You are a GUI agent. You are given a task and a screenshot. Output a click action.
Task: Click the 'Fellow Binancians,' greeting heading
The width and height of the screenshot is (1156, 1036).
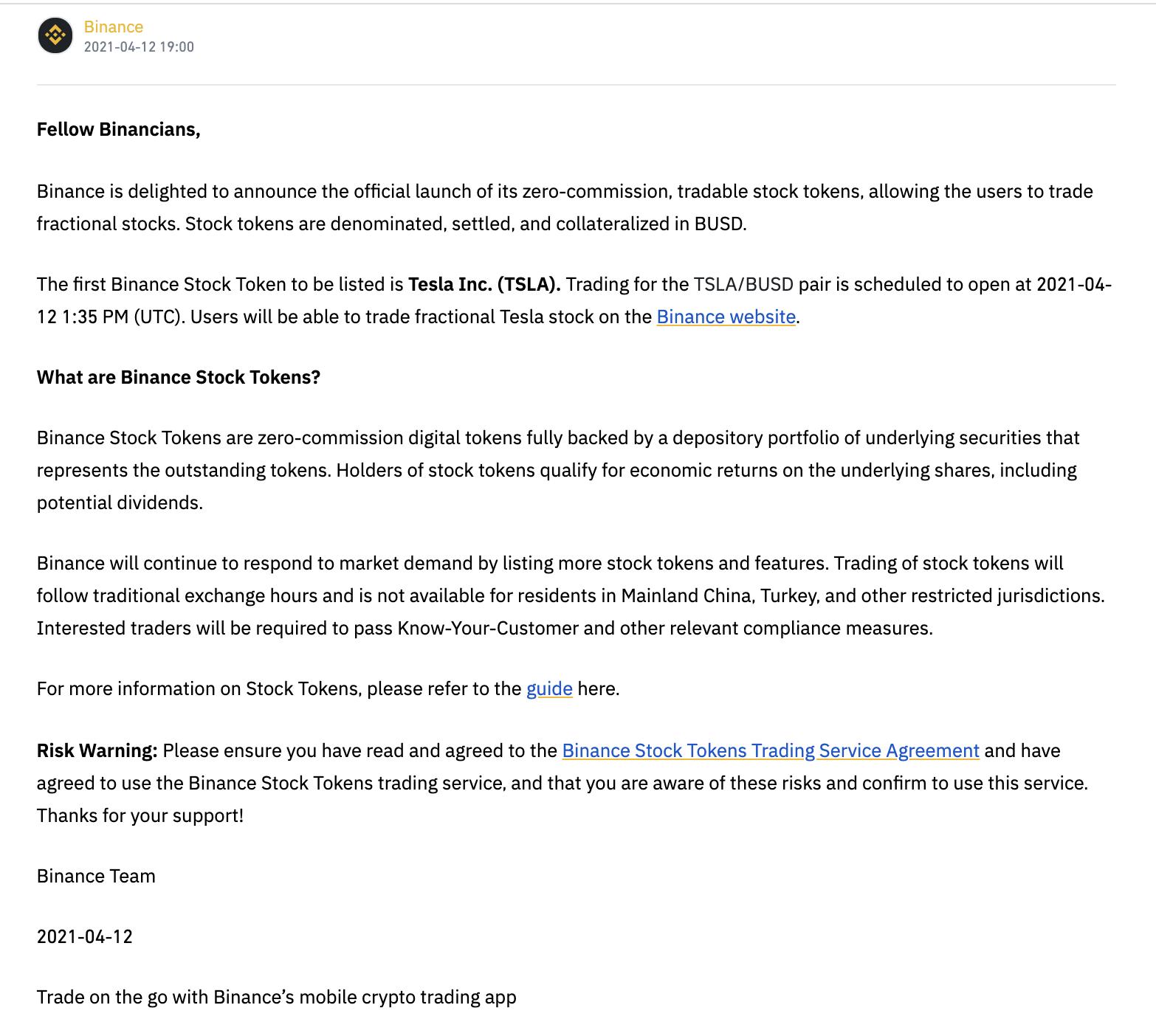[x=118, y=129]
